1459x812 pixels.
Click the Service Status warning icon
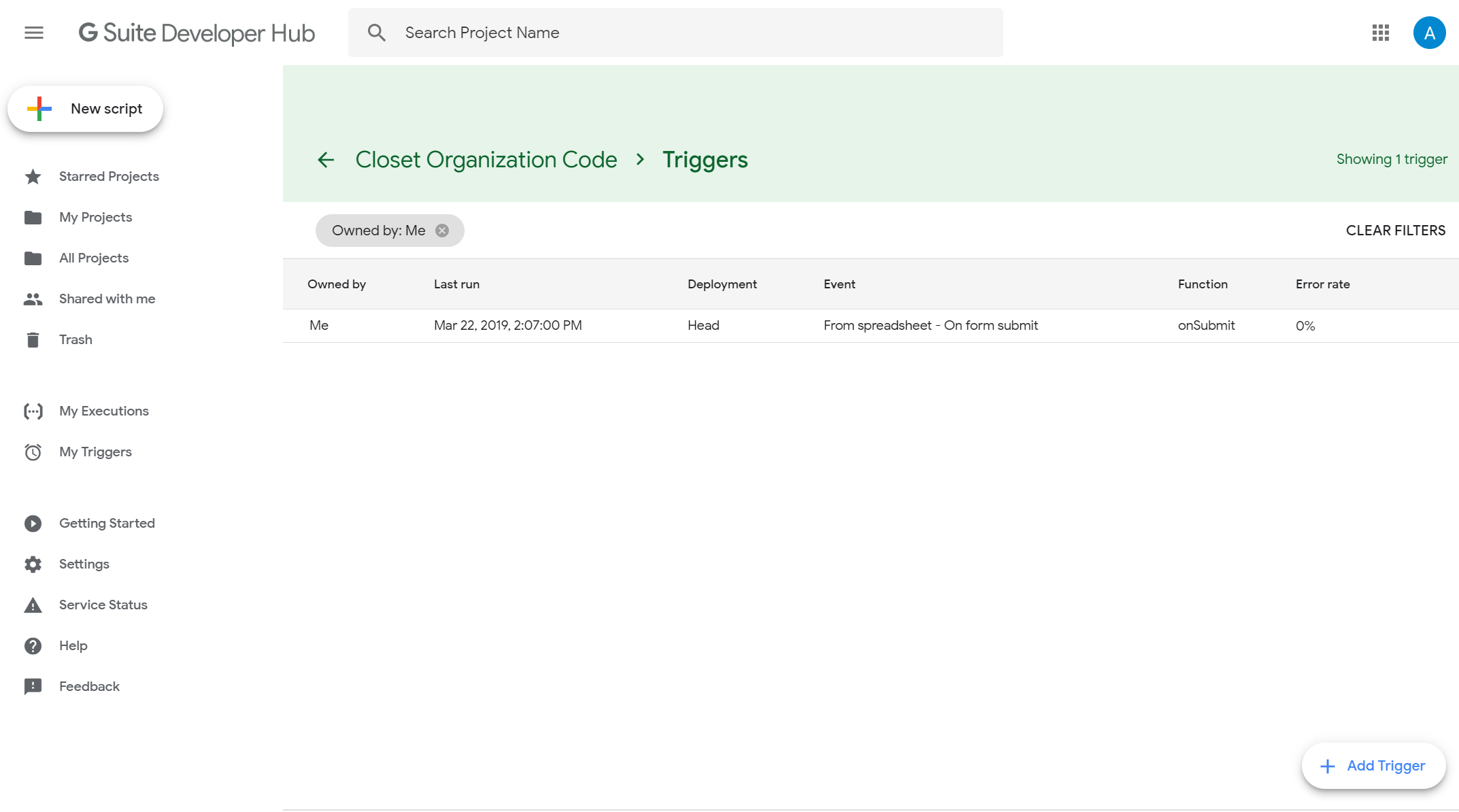33,605
